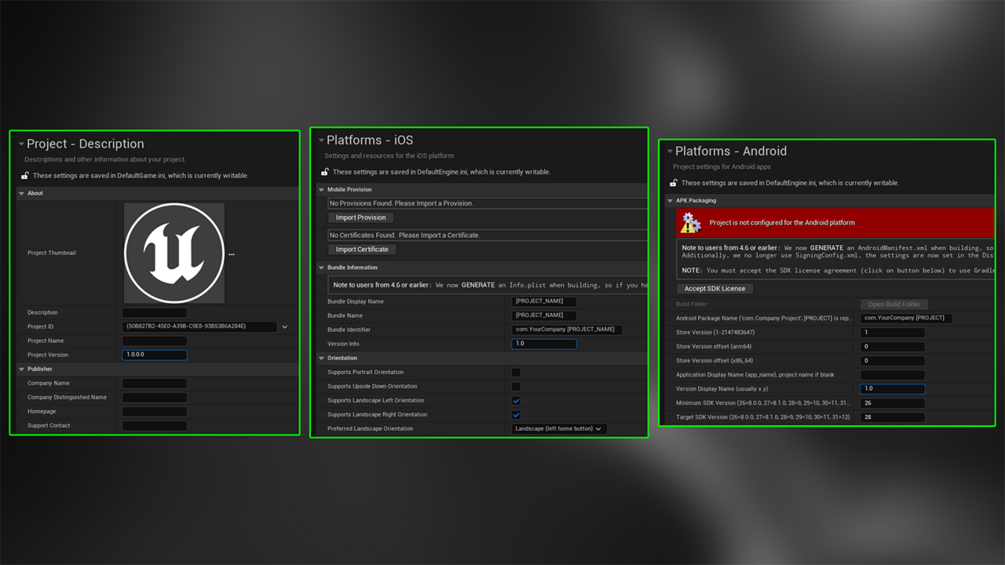Click the Project Version field showing 1.0.0.0
The height and width of the screenshot is (565, 1005).
click(x=154, y=355)
